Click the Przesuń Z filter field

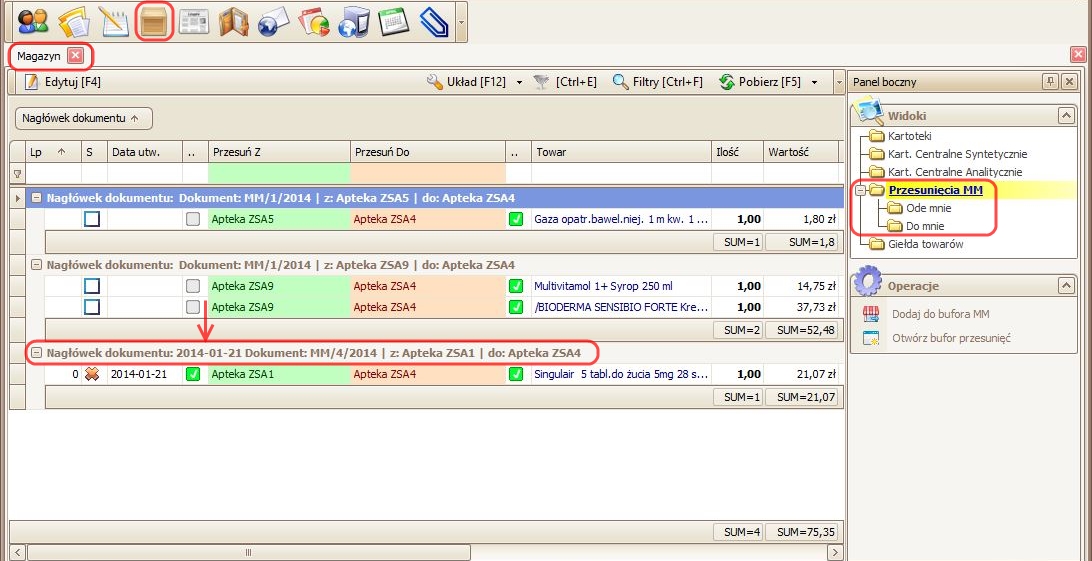pyautogui.click(x=279, y=173)
